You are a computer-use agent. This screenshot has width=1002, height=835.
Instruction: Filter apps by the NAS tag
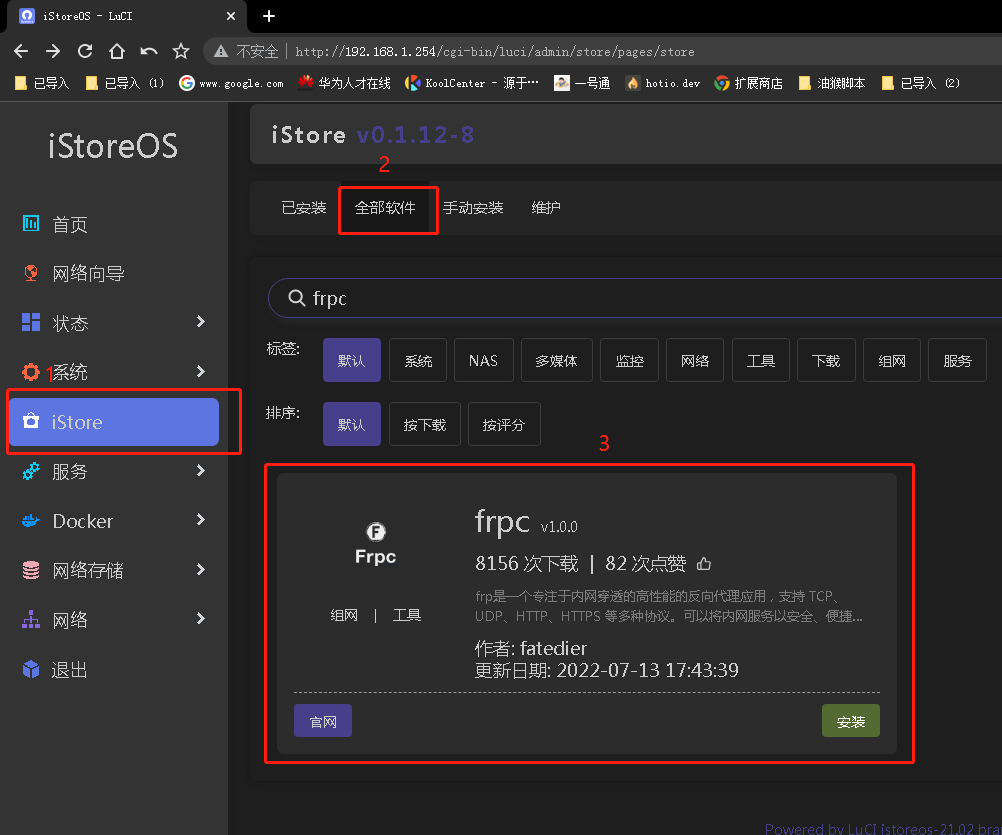(483, 361)
